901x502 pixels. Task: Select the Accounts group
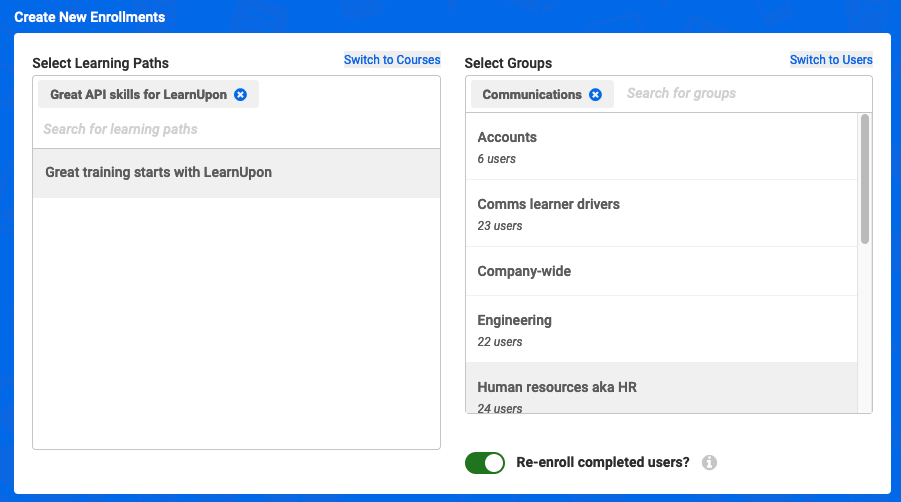(x=661, y=147)
